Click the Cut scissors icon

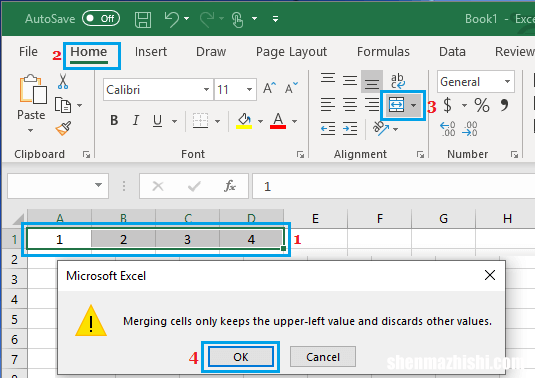click(x=63, y=81)
